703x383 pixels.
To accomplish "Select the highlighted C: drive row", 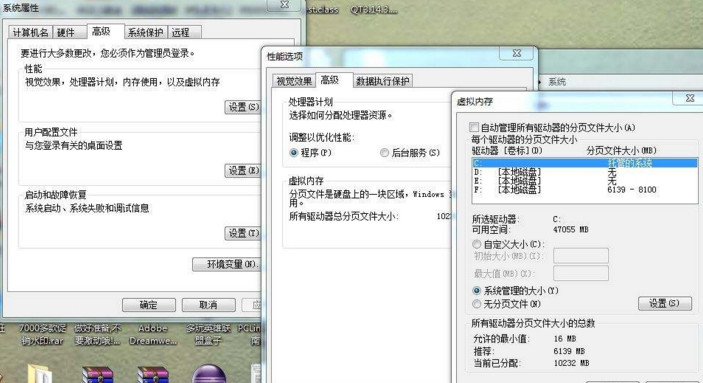I will tap(585, 163).
